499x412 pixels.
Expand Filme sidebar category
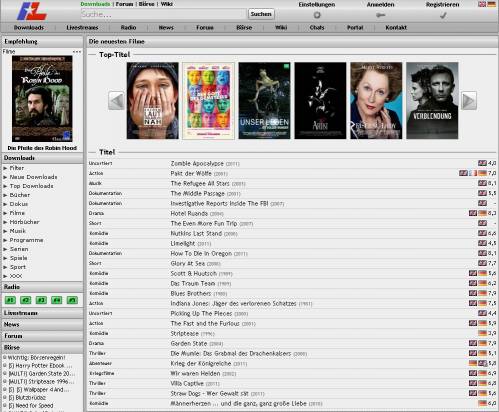[17, 213]
